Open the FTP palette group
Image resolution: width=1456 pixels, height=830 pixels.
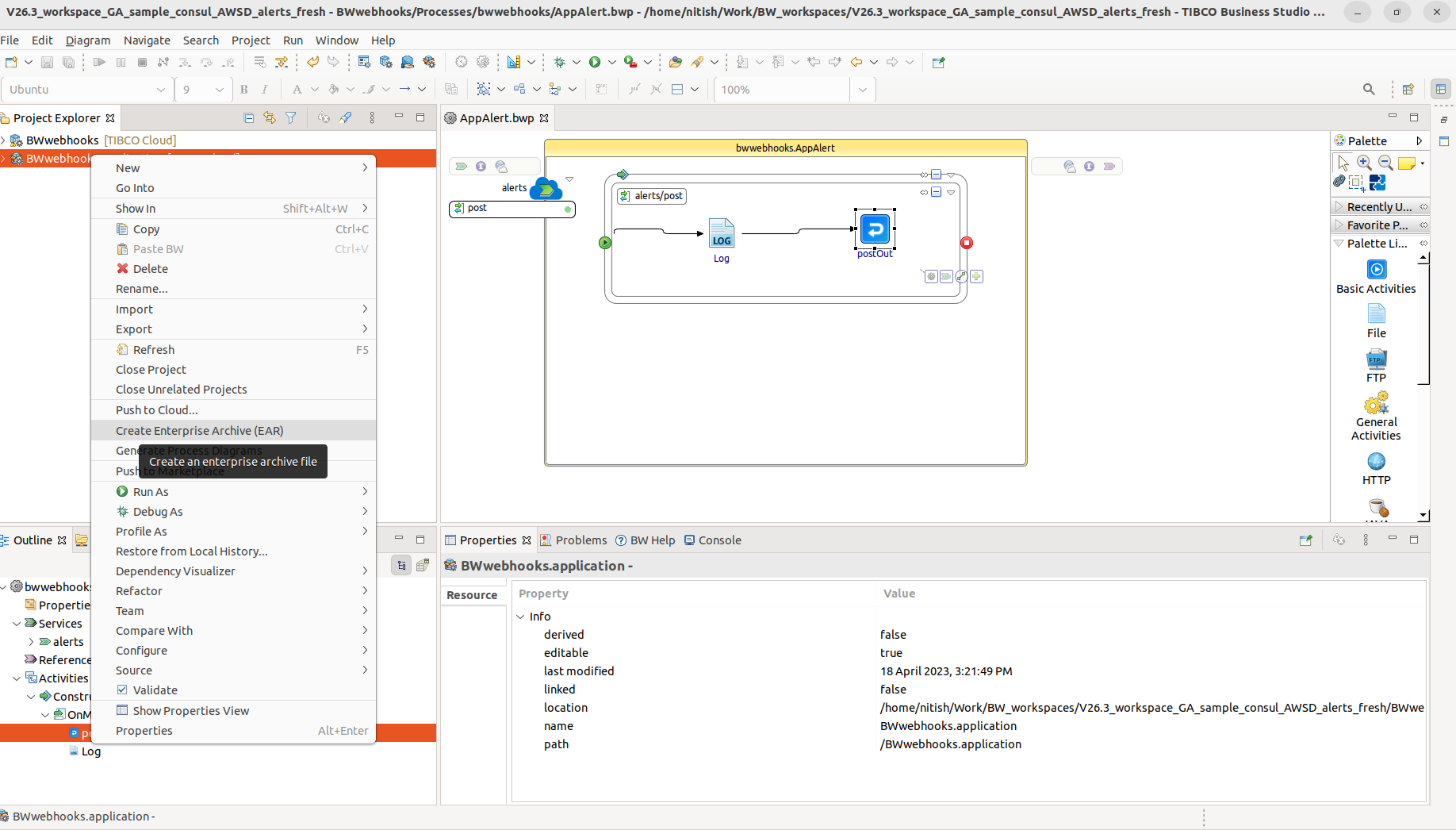(x=1376, y=366)
